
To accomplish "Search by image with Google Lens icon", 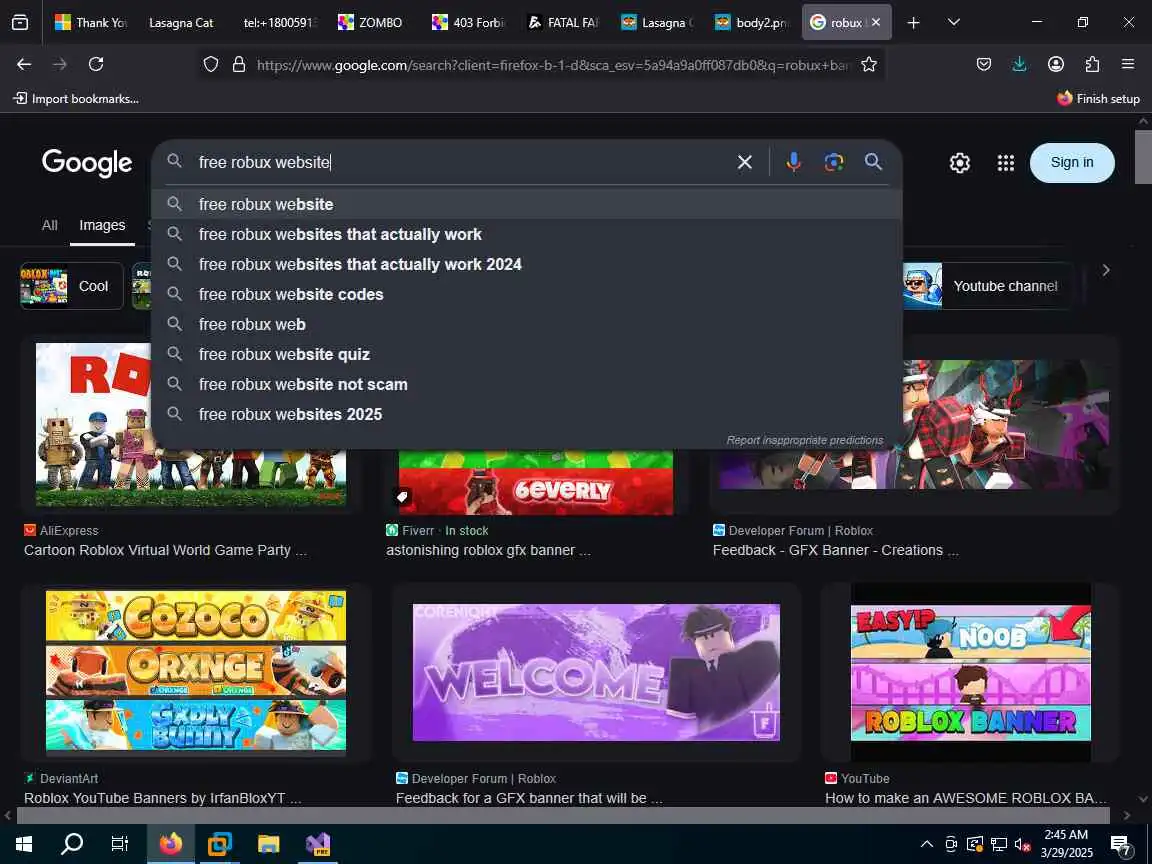I will 834,162.
